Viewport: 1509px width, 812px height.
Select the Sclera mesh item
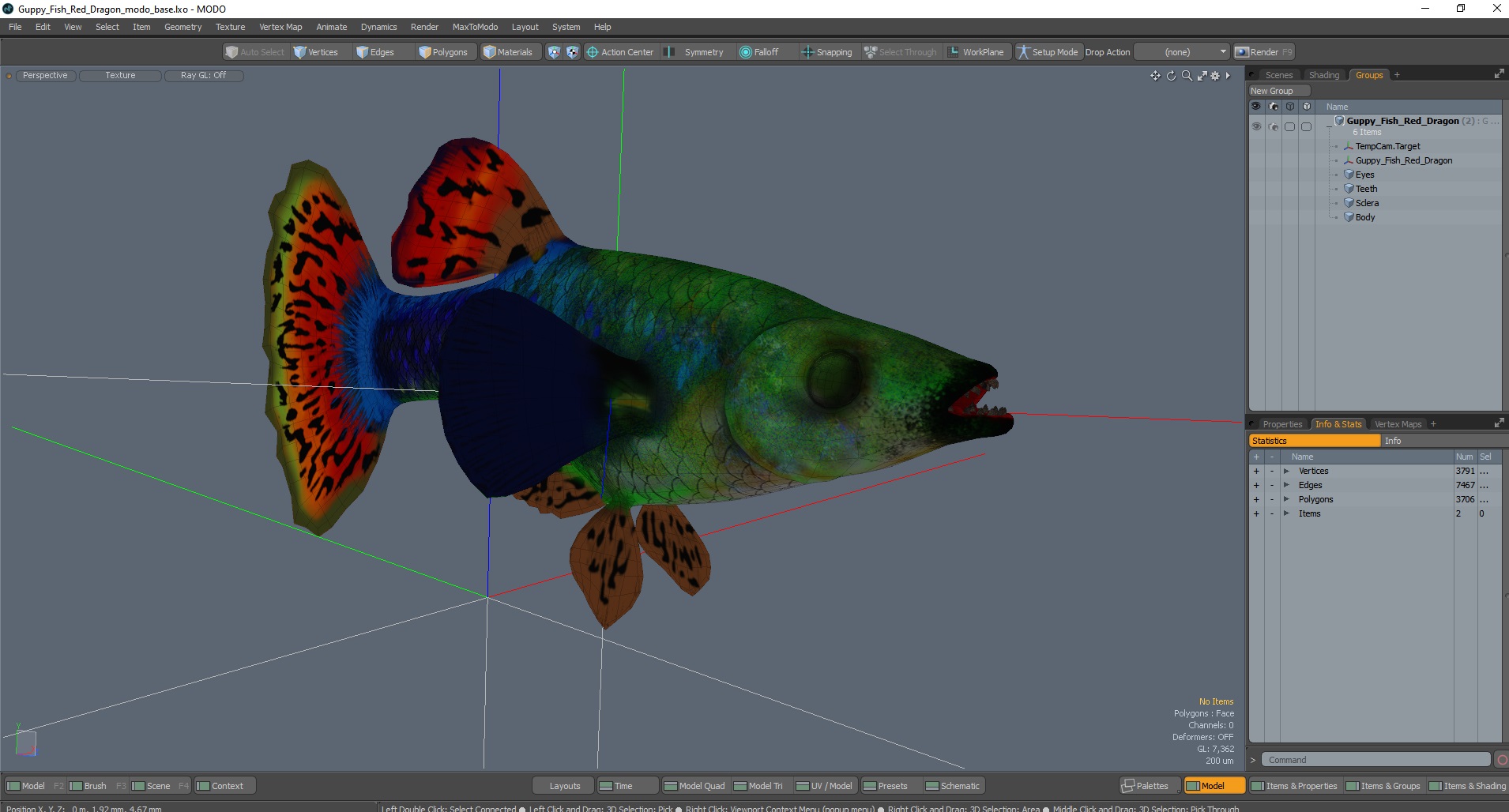point(1367,203)
